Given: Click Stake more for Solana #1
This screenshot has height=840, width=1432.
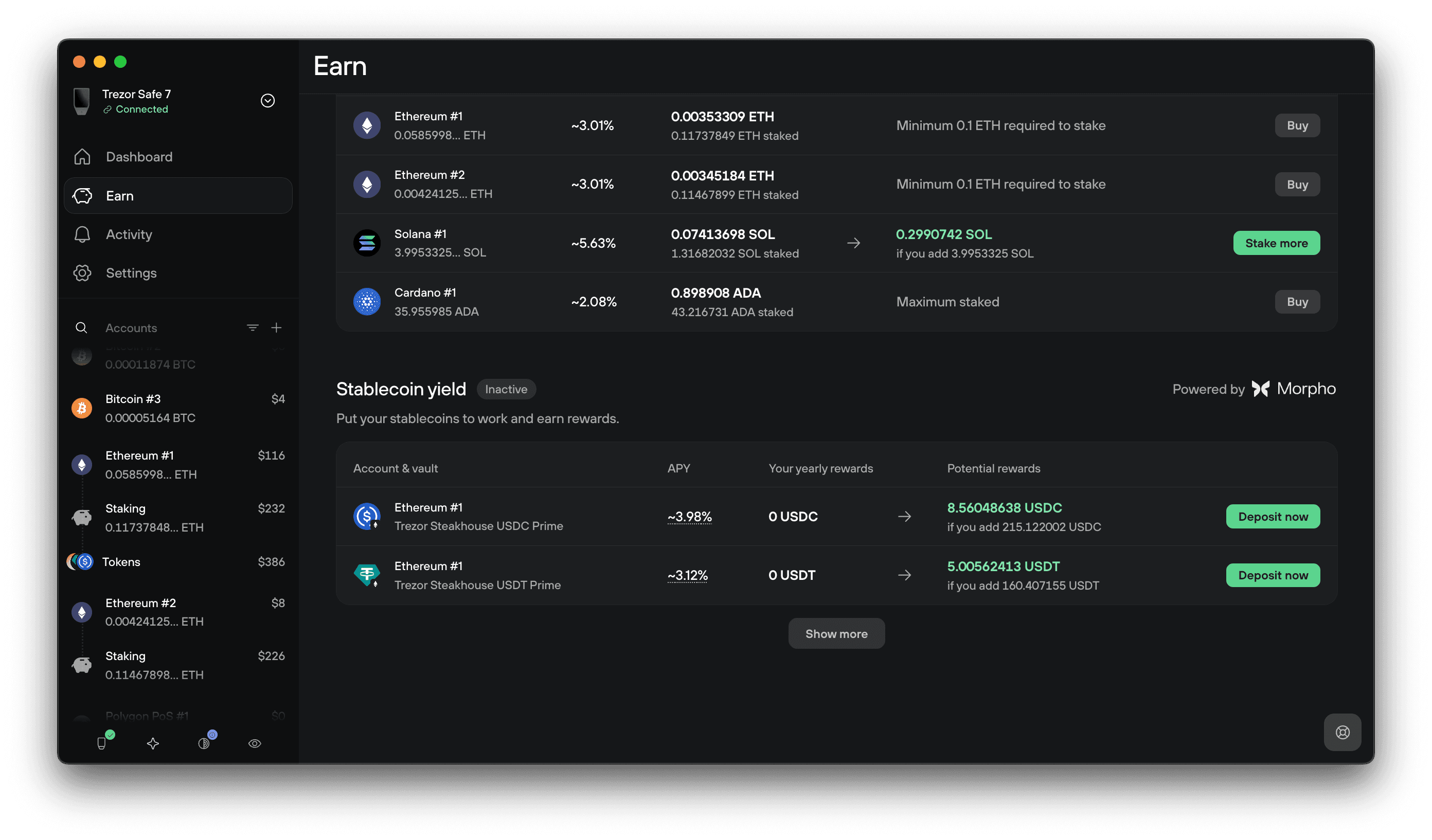Looking at the screenshot, I should [1276, 243].
